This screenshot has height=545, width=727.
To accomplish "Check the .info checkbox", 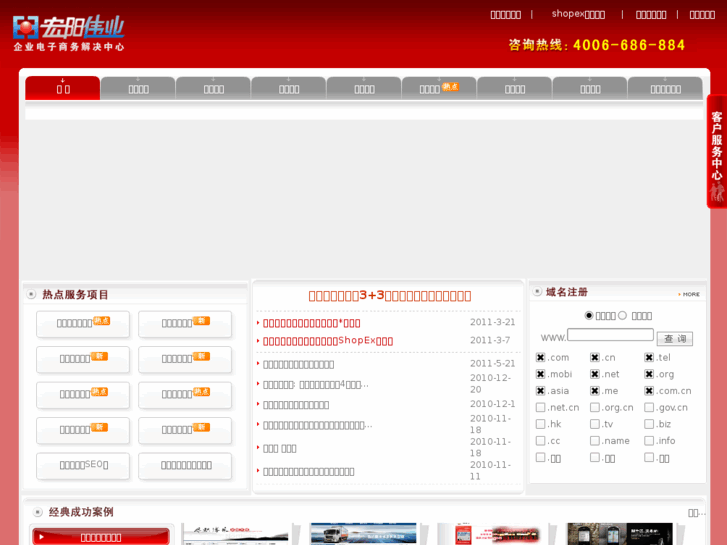I will 649,441.
